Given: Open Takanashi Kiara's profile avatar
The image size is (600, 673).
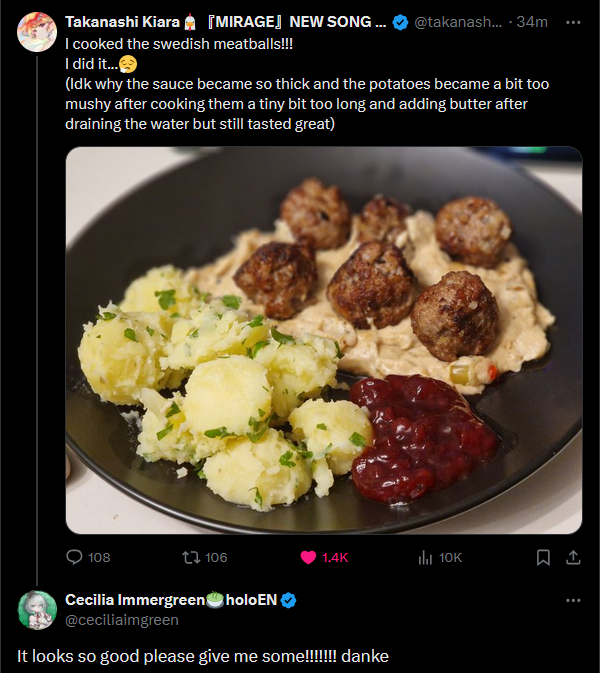Looking at the screenshot, I should 37,33.
